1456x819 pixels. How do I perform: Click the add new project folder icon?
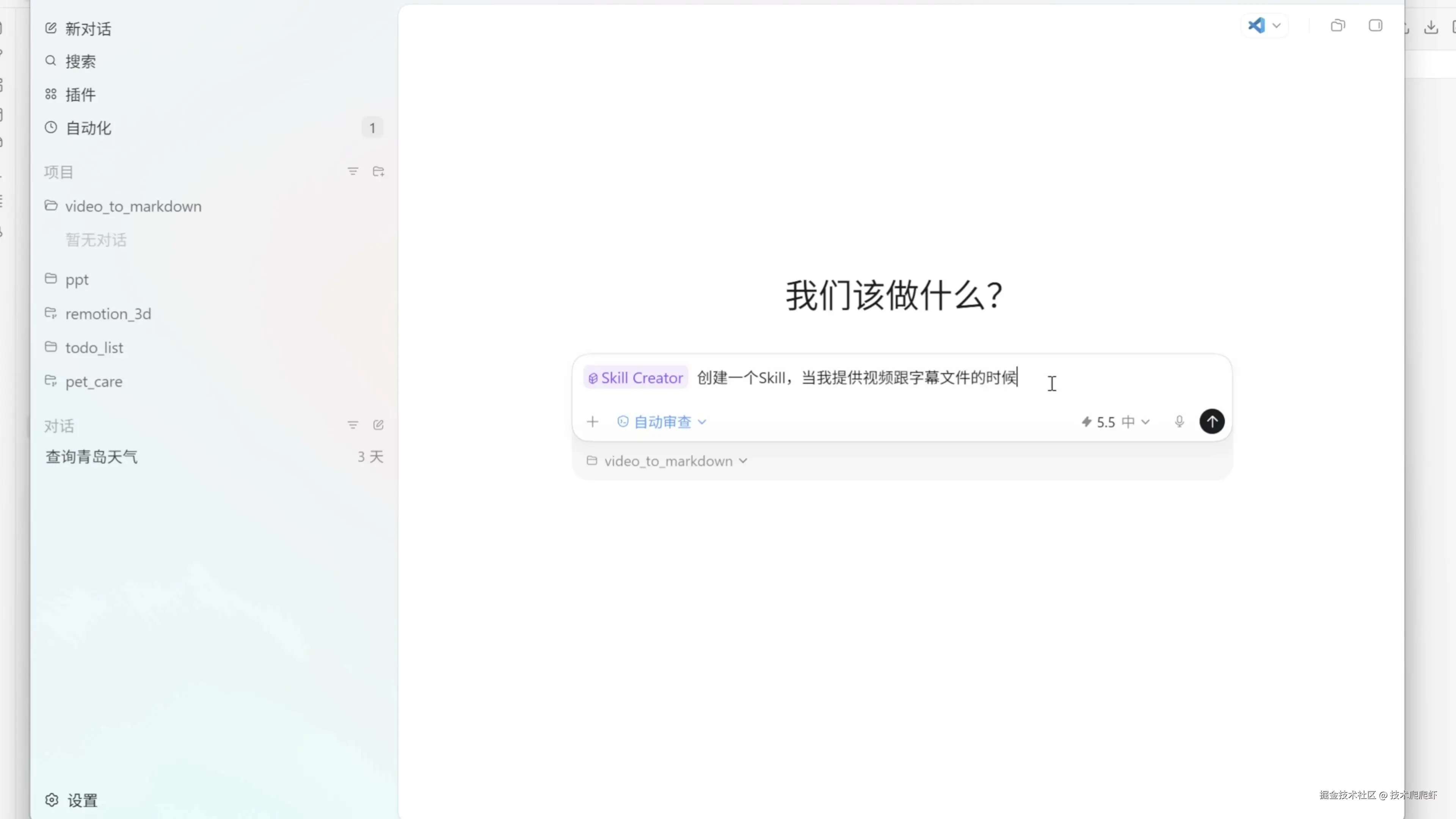coord(378,171)
